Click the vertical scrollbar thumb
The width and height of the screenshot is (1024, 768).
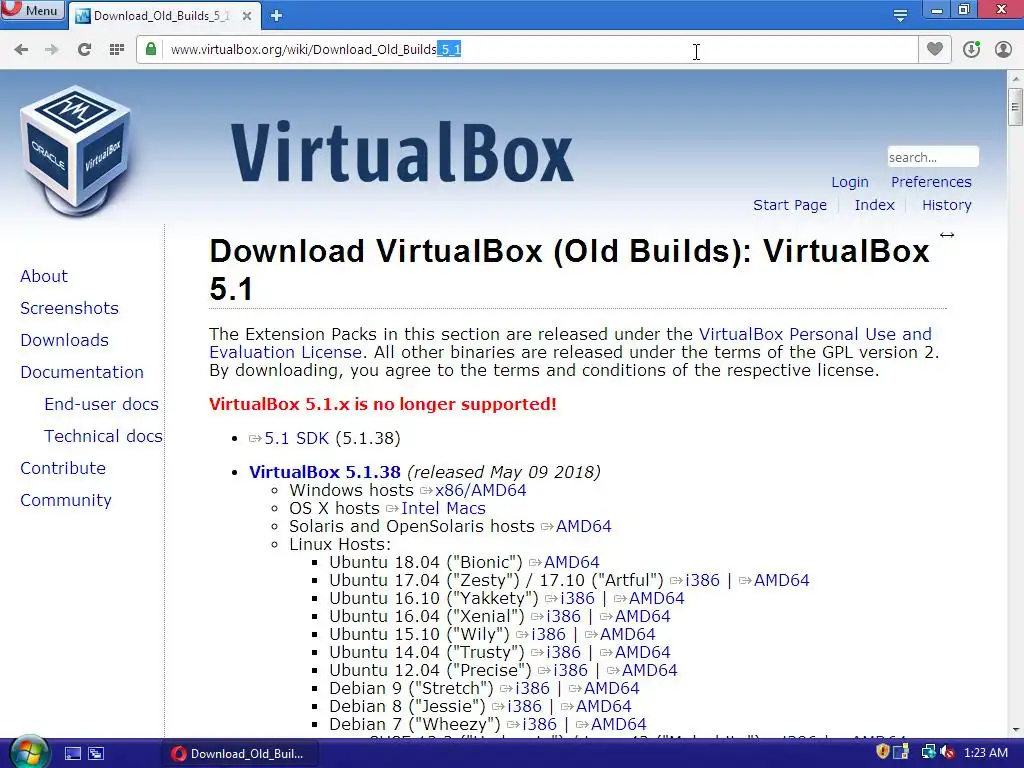pyautogui.click(x=1016, y=107)
